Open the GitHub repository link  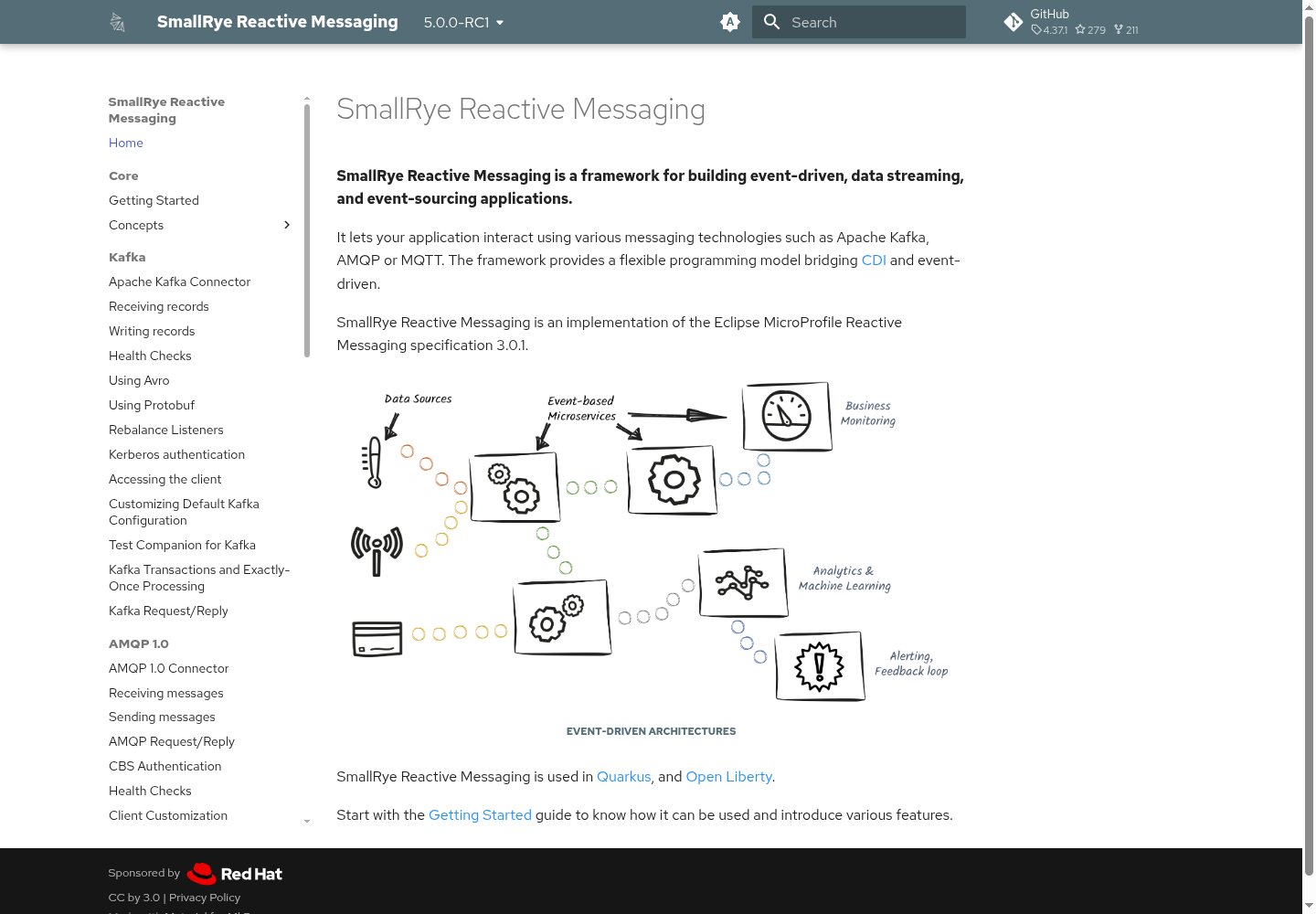coord(1071,22)
